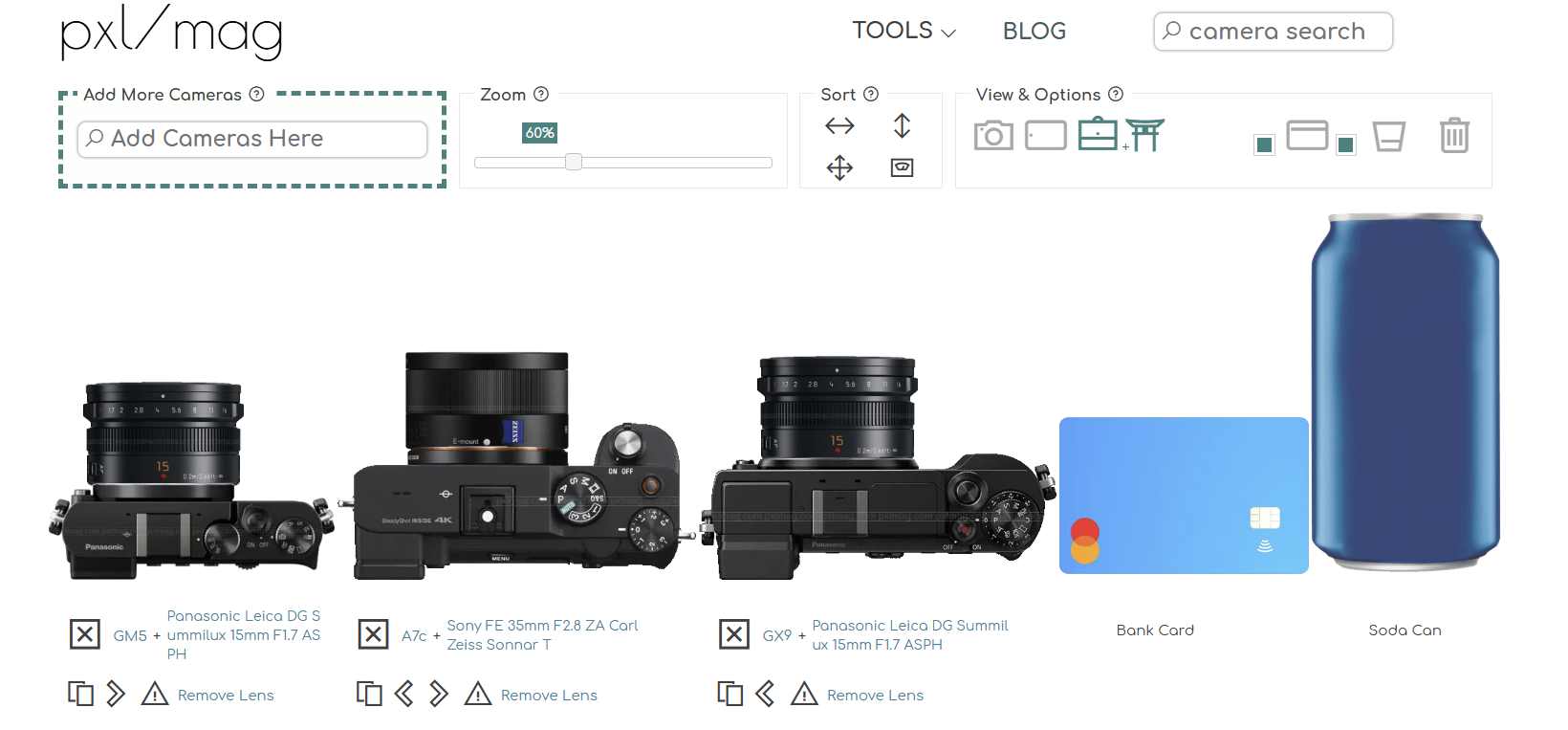Click the zoom slider handle

tap(574, 162)
